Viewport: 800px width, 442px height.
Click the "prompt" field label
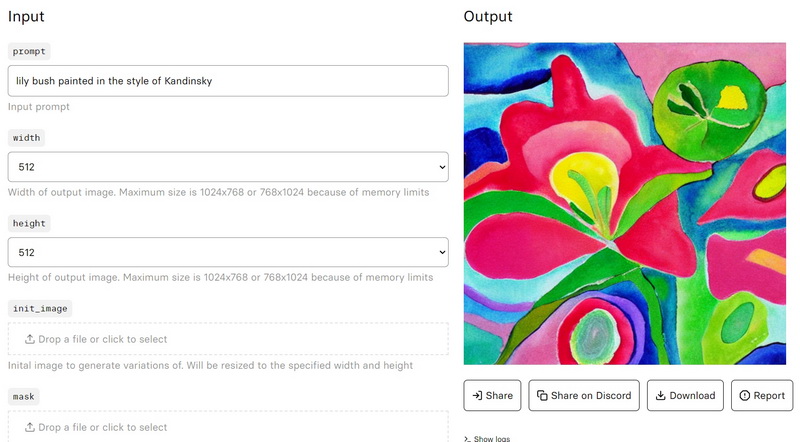pyautogui.click(x=30, y=50)
